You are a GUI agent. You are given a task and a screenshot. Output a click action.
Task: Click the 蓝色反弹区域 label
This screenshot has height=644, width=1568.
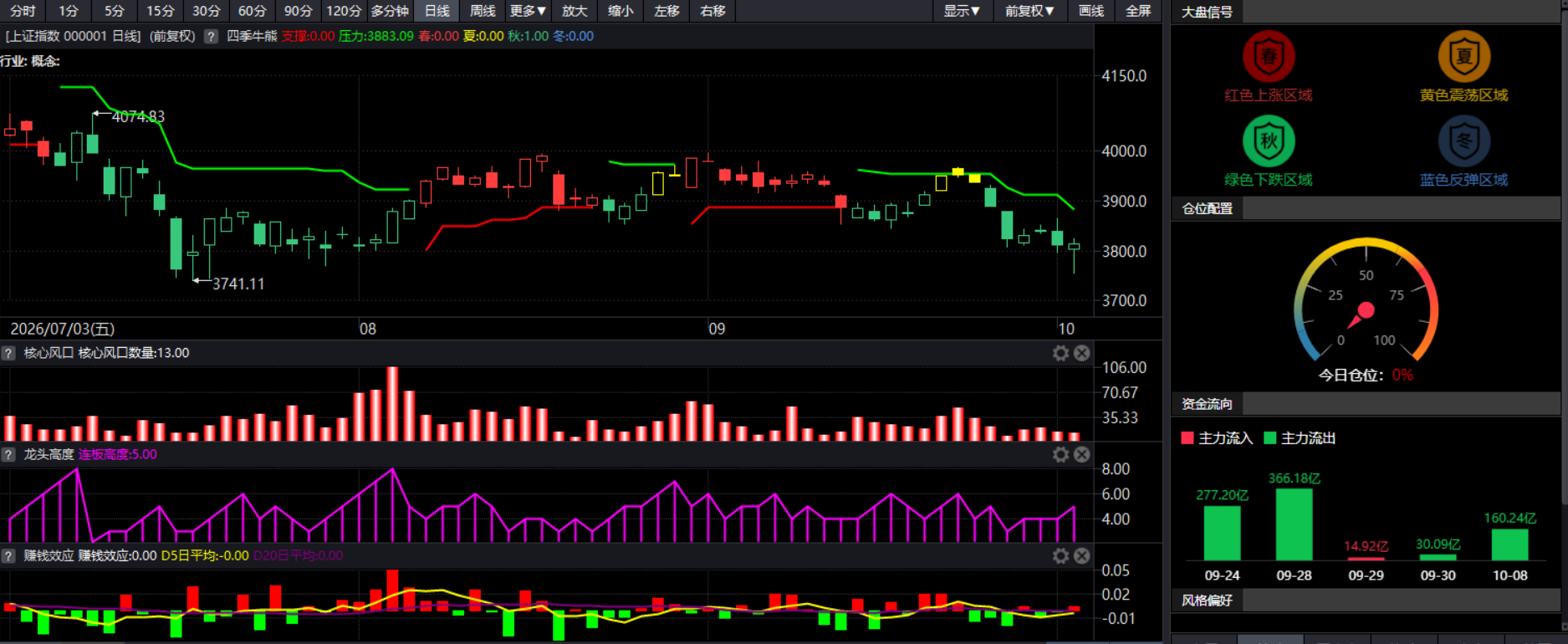[x=1464, y=180]
